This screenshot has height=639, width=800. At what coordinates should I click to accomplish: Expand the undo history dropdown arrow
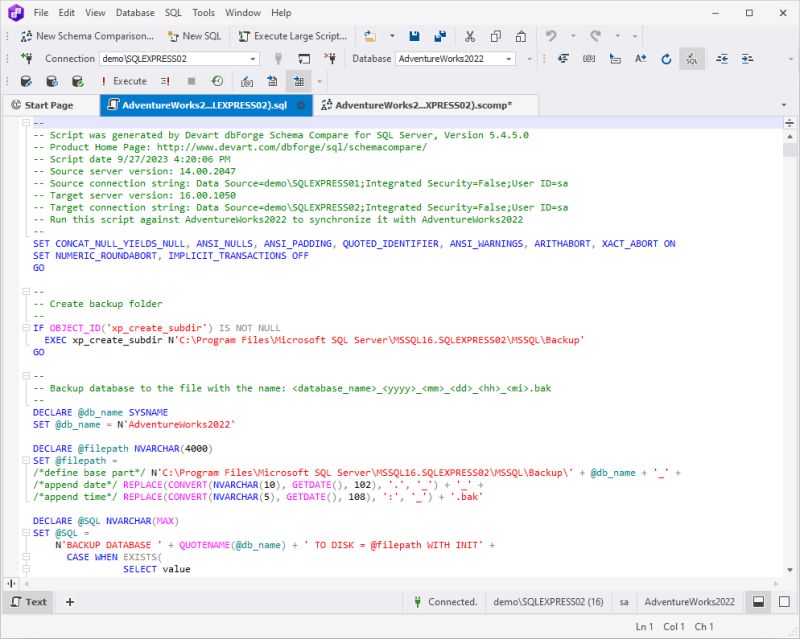pyautogui.click(x=572, y=35)
